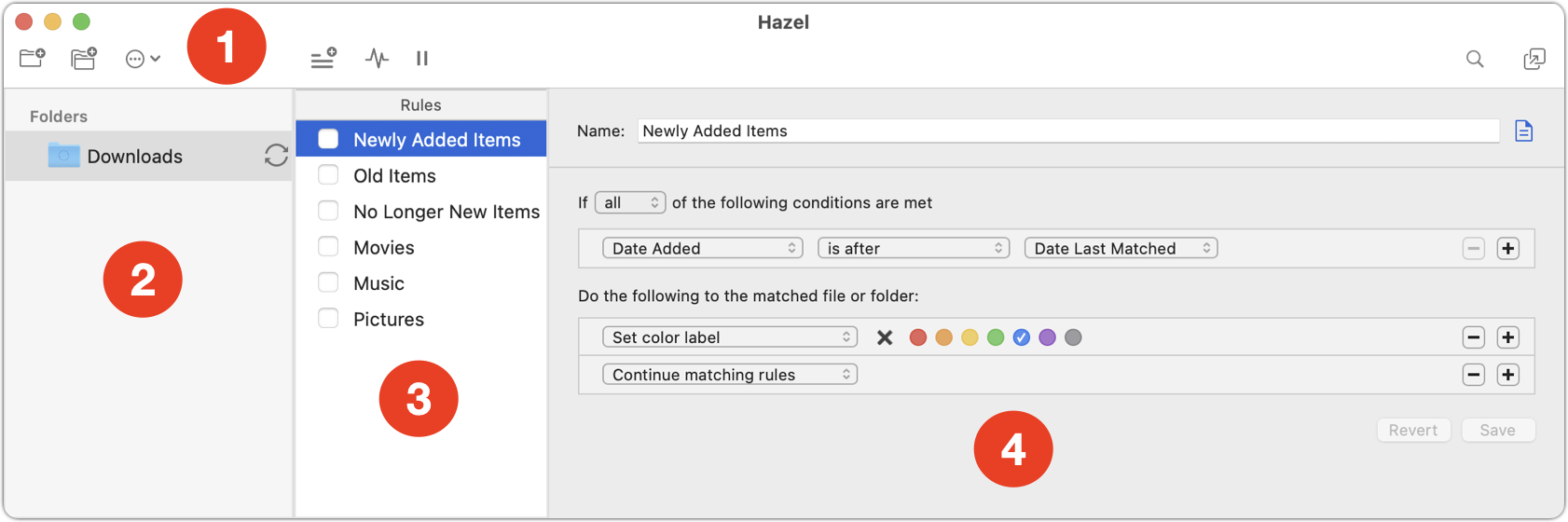Screen dimensions: 1568x522
Task: Click the add rule toolbar icon
Action: (323, 59)
